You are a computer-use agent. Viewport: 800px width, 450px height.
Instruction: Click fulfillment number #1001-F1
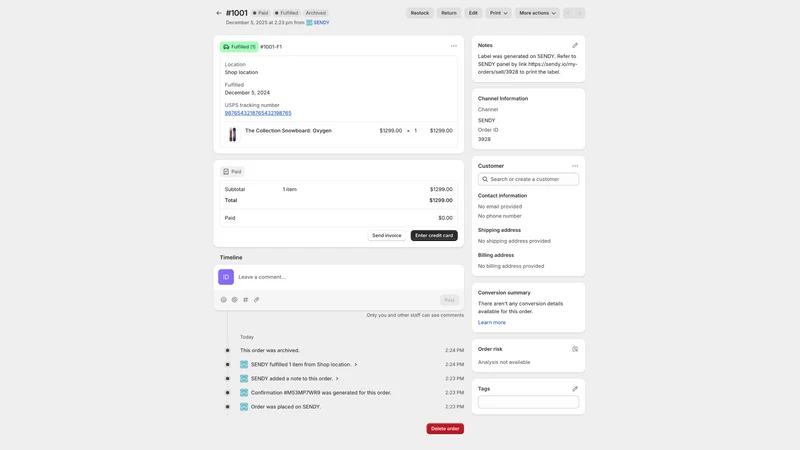pyautogui.click(x=271, y=47)
